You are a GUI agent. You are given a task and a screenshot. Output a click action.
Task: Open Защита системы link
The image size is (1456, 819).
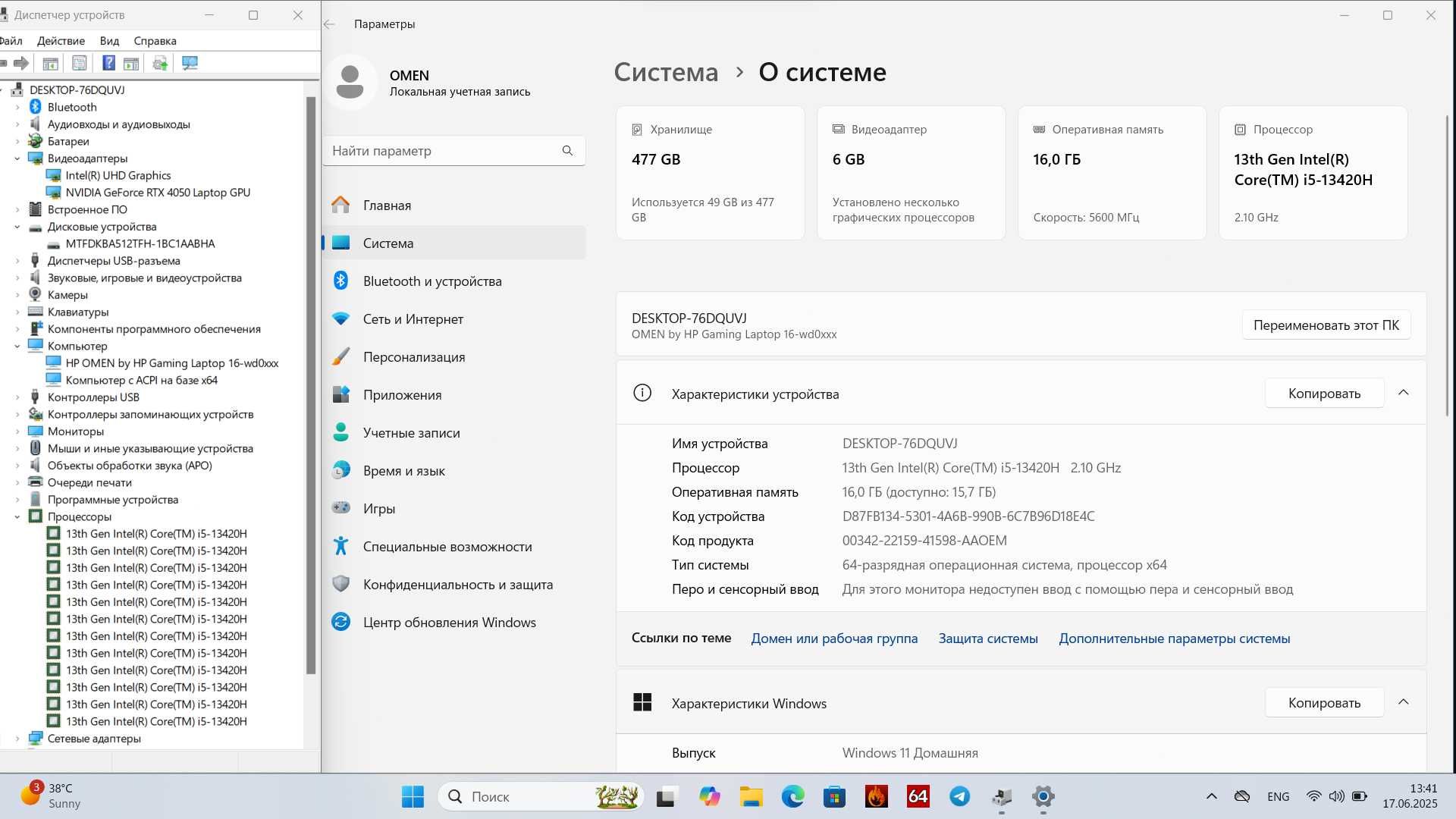click(x=988, y=639)
